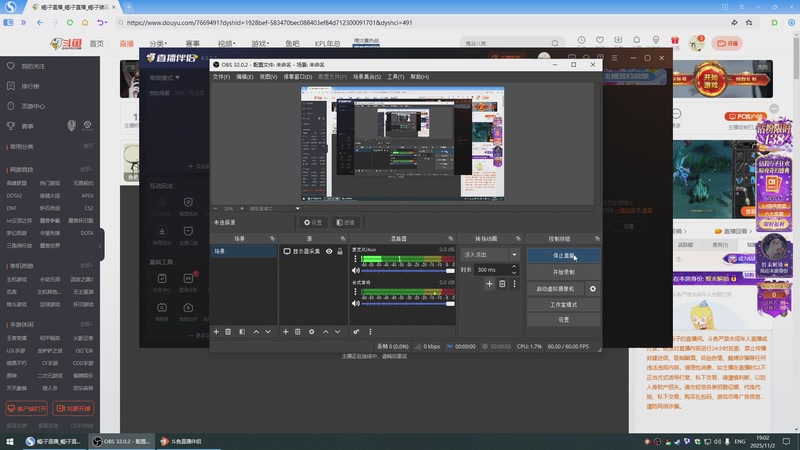The width and height of the screenshot is (800, 450).
Task: Mute the Desktop Audio speaker icon
Action: tap(356, 304)
